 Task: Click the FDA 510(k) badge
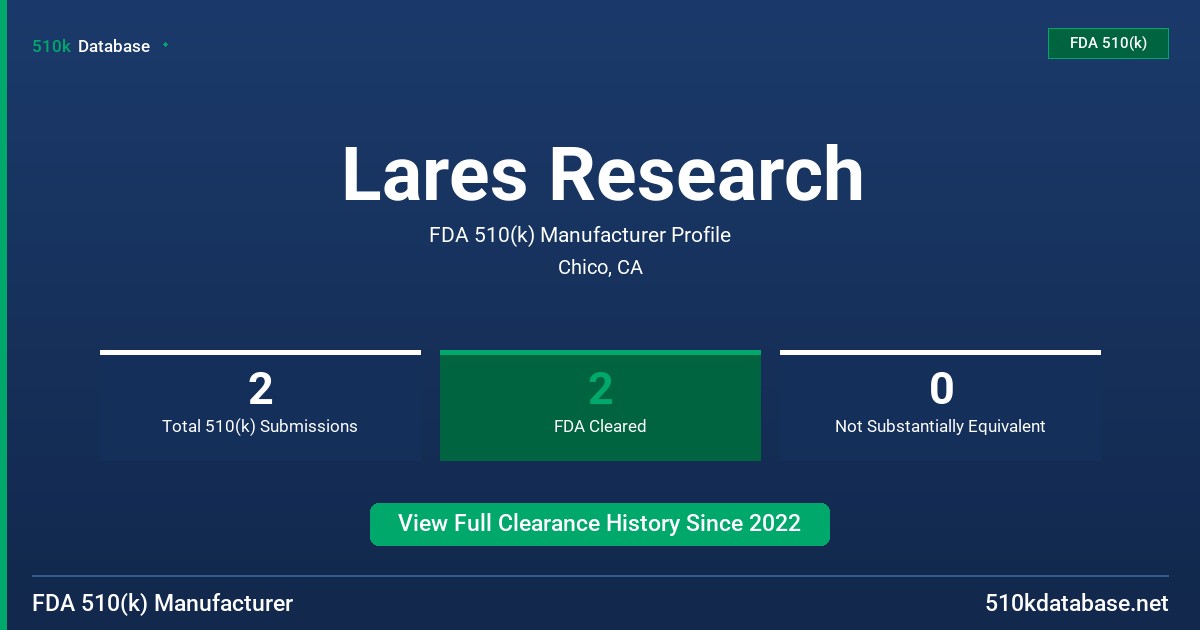click(1108, 43)
